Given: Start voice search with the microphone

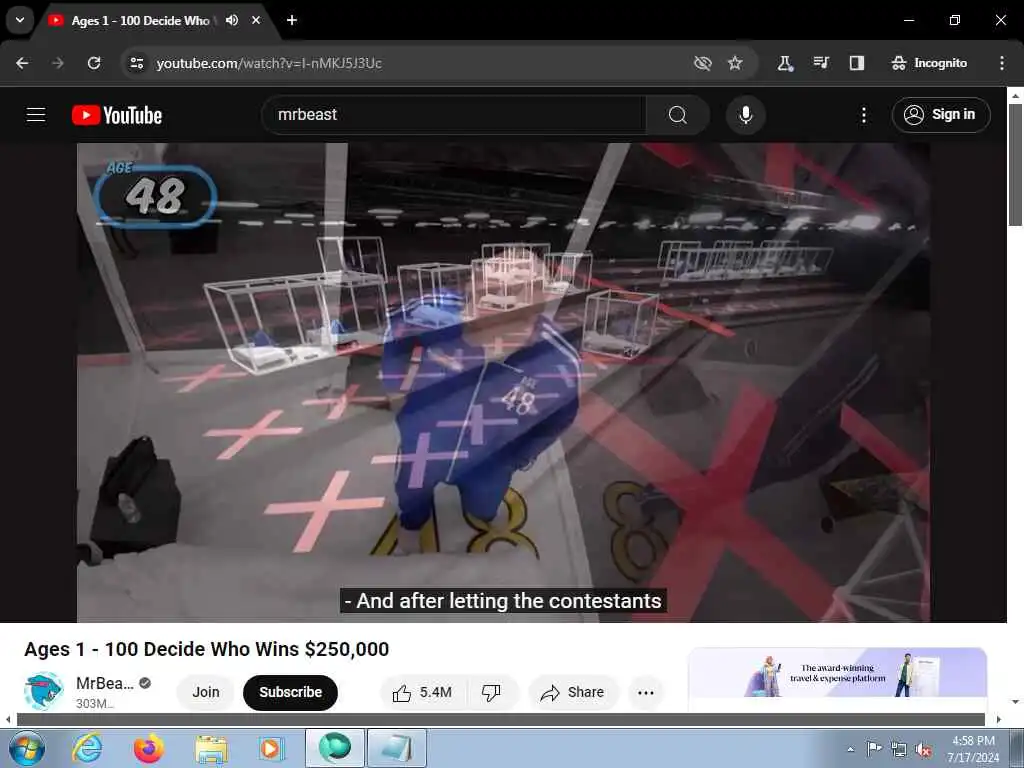Looking at the screenshot, I should point(745,115).
